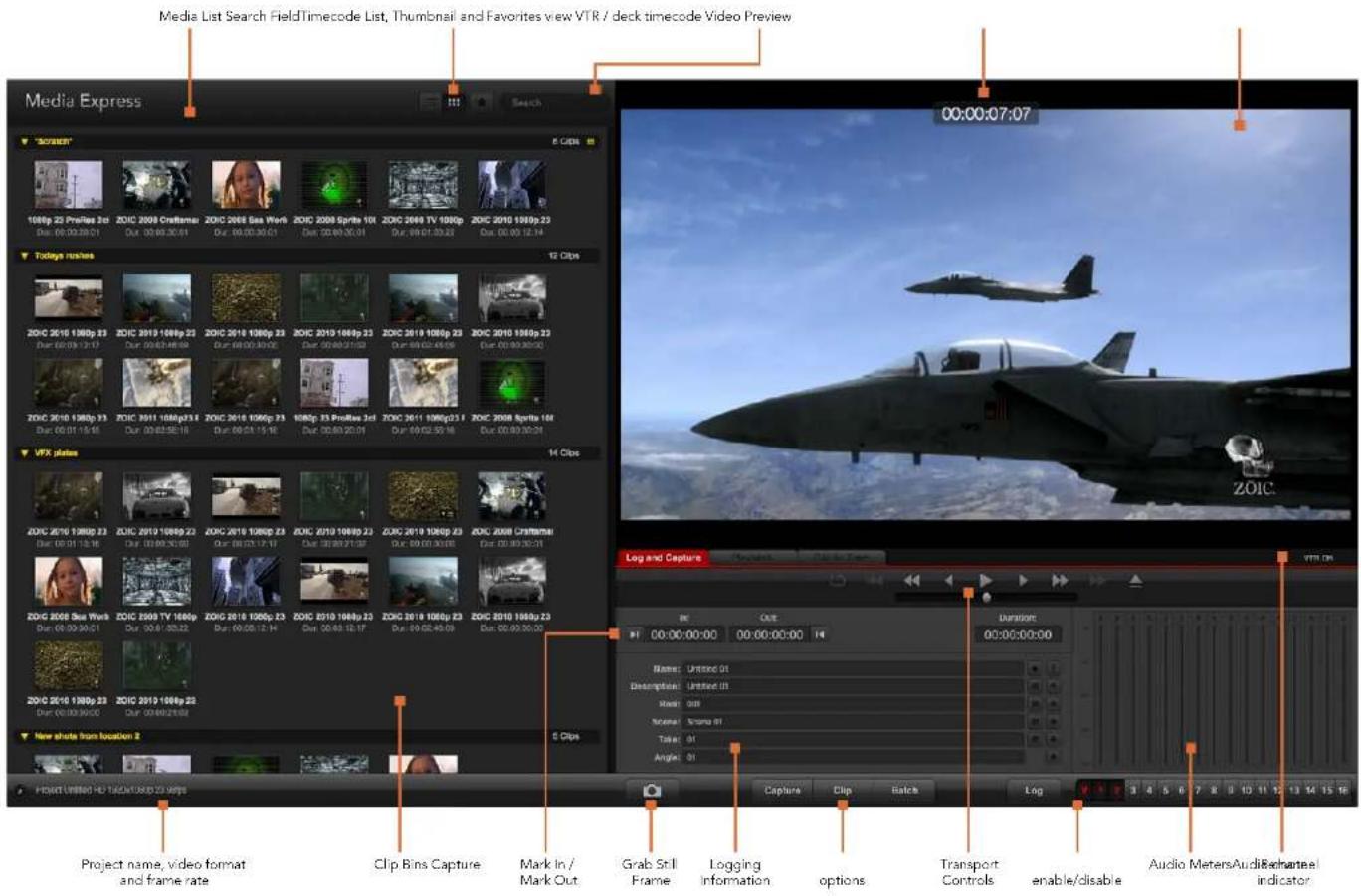Rewind with the double-left arrows

click(x=912, y=580)
